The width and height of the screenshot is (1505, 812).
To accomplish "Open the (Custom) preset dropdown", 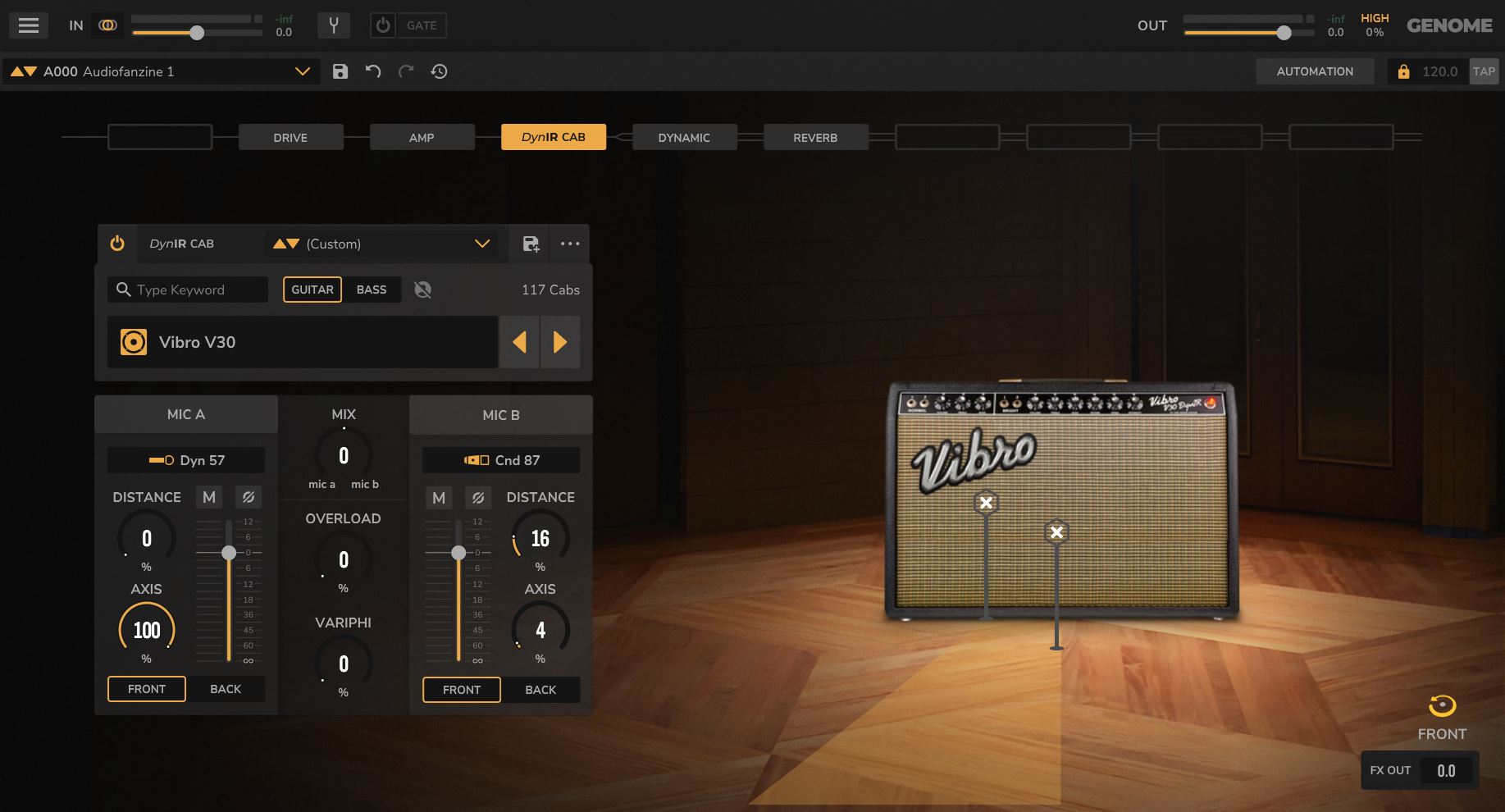I will pyautogui.click(x=482, y=244).
